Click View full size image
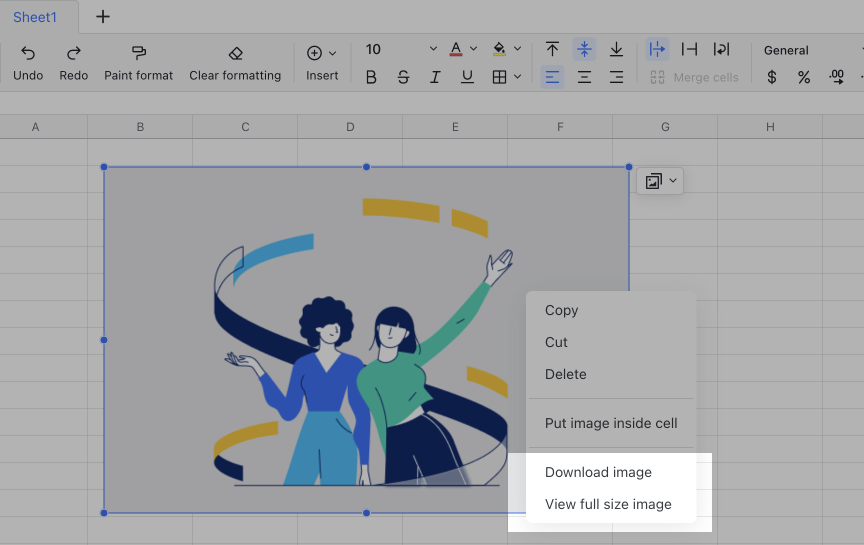This screenshot has height=545, width=864. (x=608, y=504)
